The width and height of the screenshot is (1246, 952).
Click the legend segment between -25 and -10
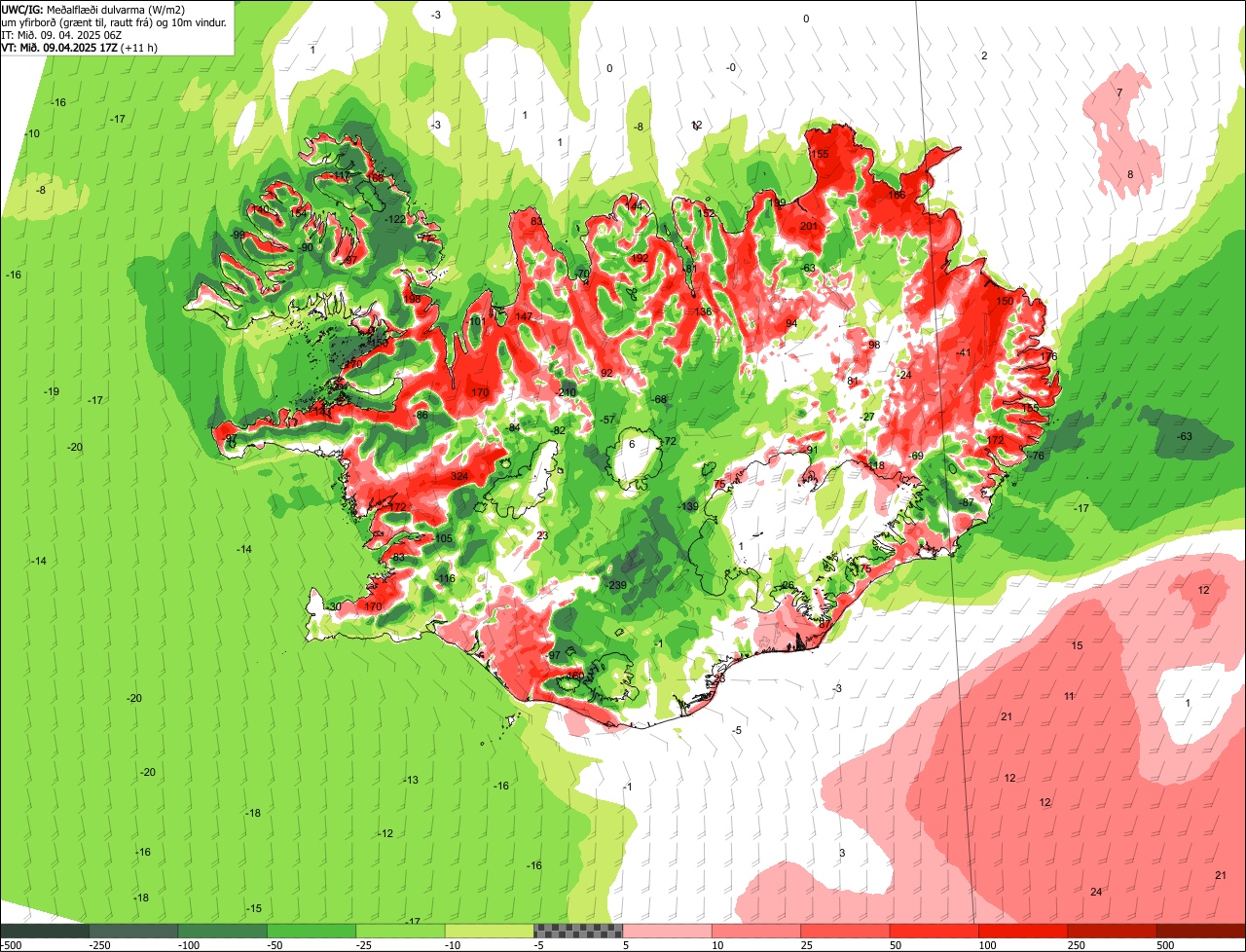[x=400, y=931]
